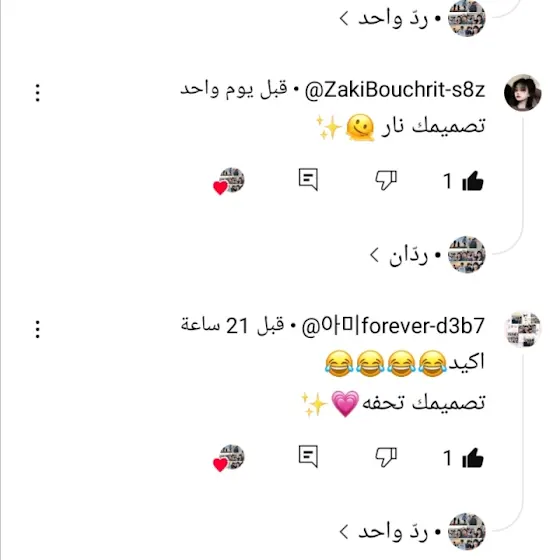Image resolution: width=560 pixels, height=560 pixels.
Task: Open options menu for forever-d3b7 comment
Action: coord(38,329)
